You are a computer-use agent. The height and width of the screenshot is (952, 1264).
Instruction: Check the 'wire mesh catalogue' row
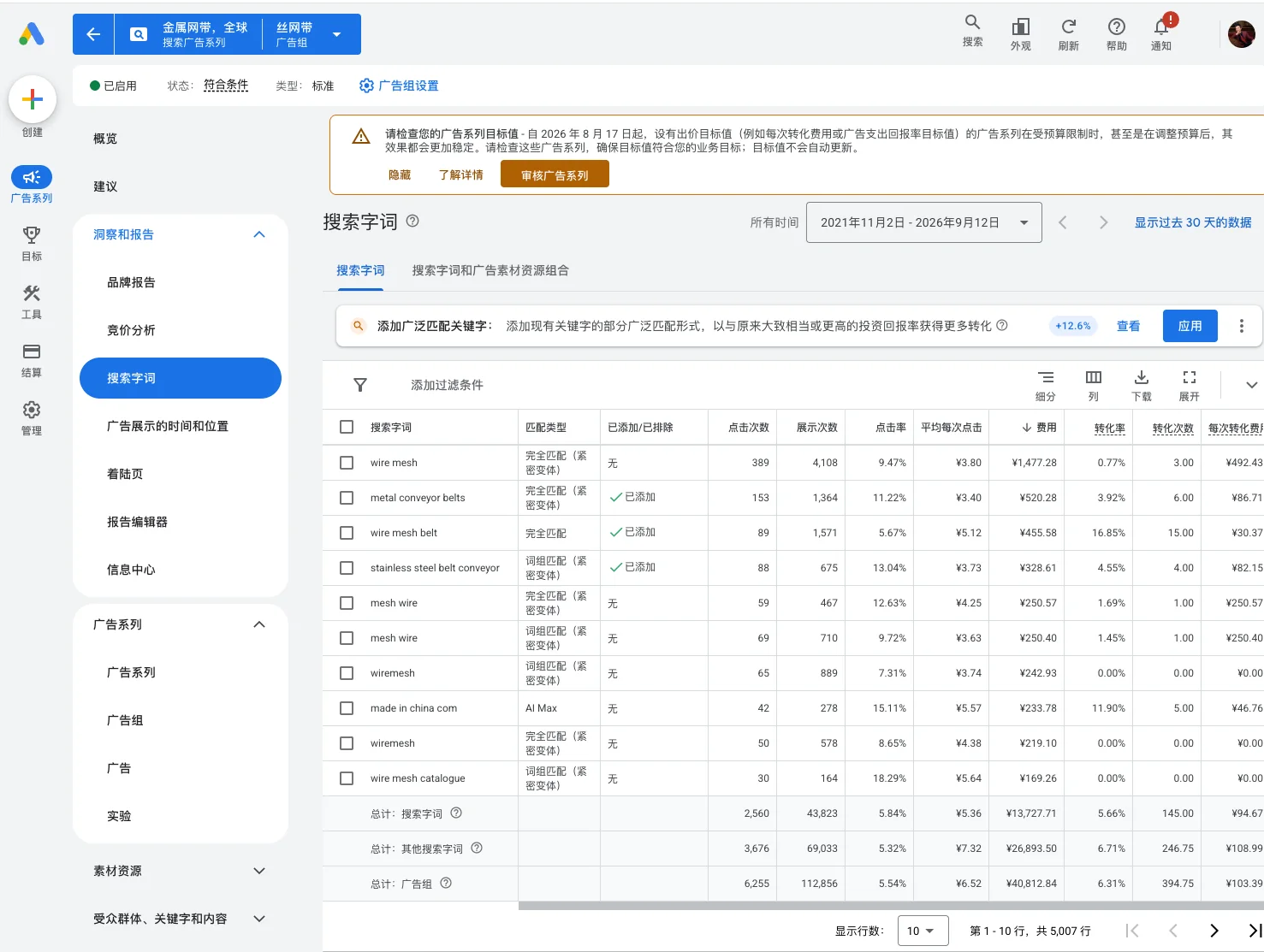(x=347, y=778)
